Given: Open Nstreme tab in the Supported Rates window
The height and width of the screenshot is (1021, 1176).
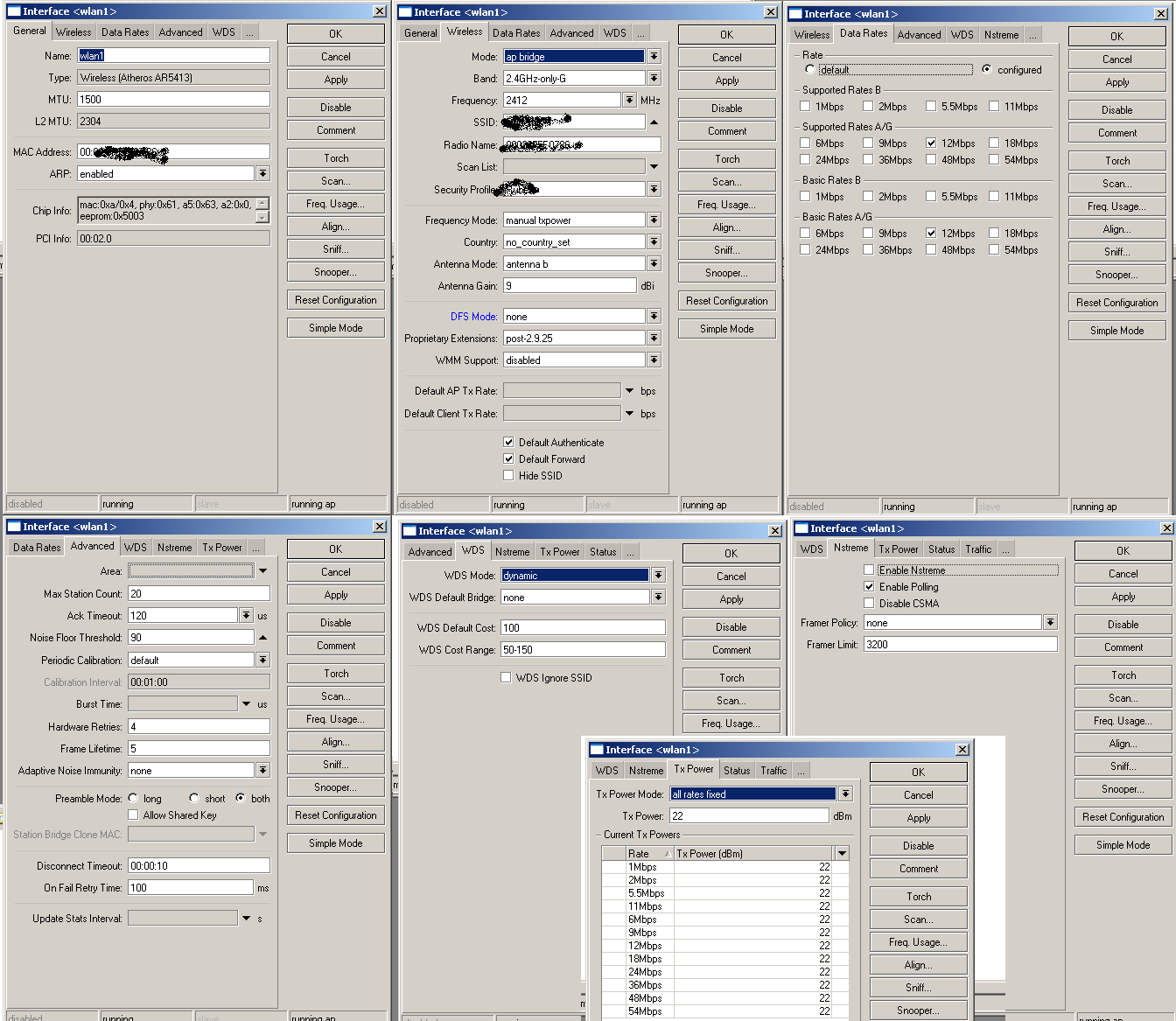Looking at the screenshot, I should tap(1001, 35).
